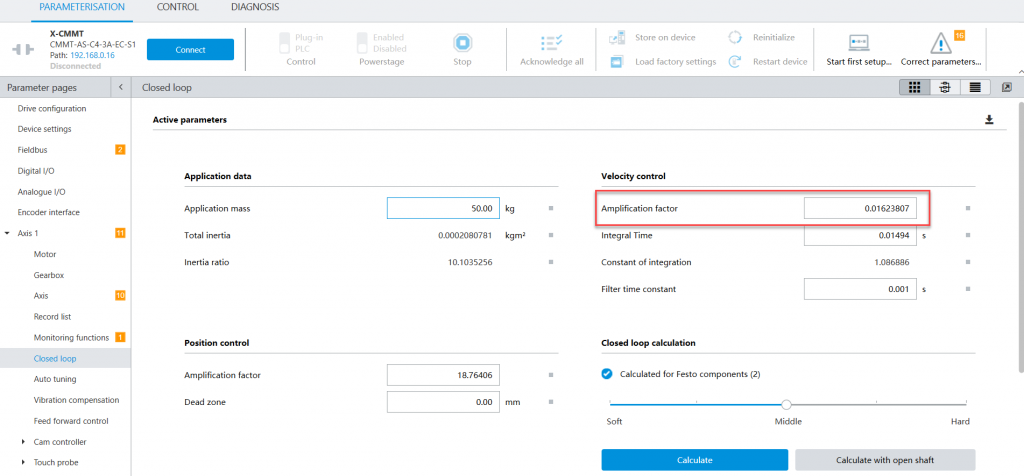This screenshot has width=1024, height=476.
Task: Click the Load factory settings icon
Action: [617, 62]
